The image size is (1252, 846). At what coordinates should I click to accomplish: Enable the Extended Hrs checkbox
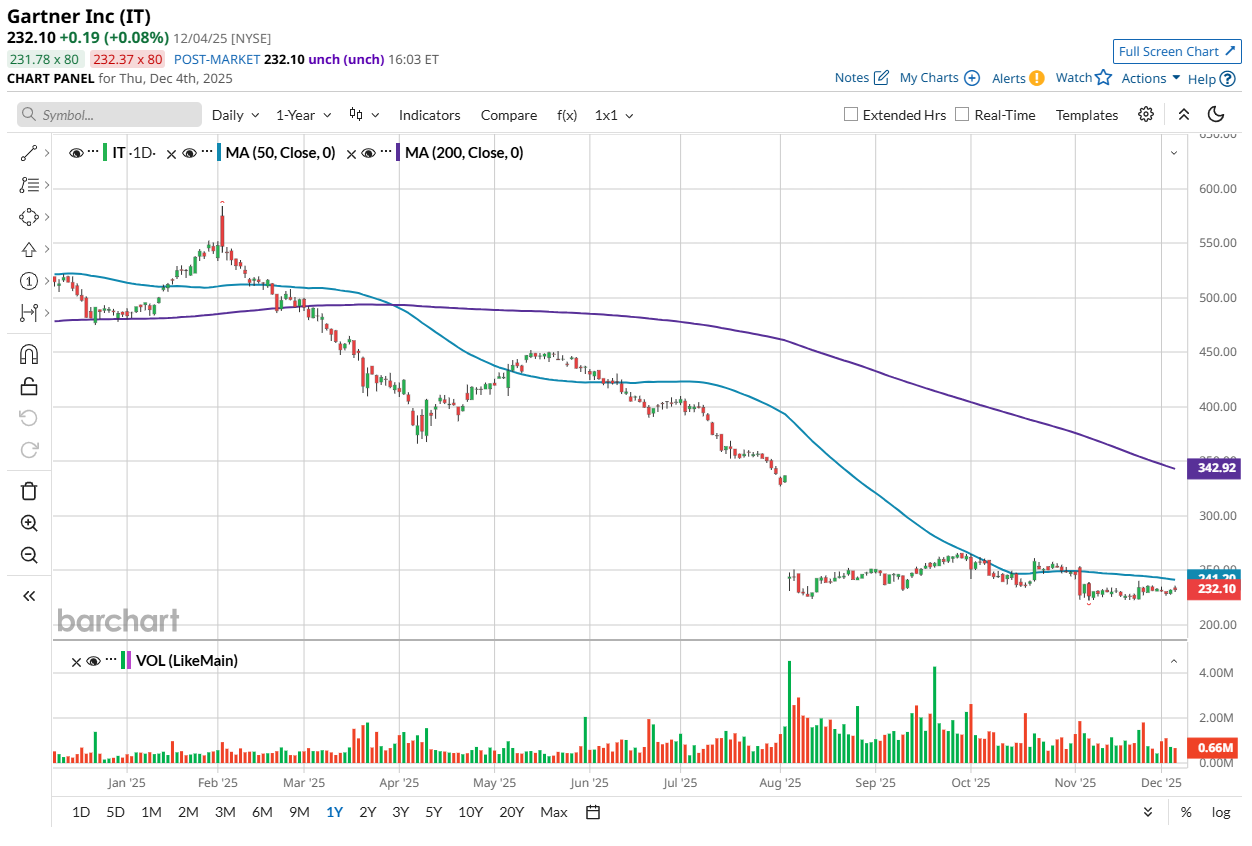click(x=851, y=115)
